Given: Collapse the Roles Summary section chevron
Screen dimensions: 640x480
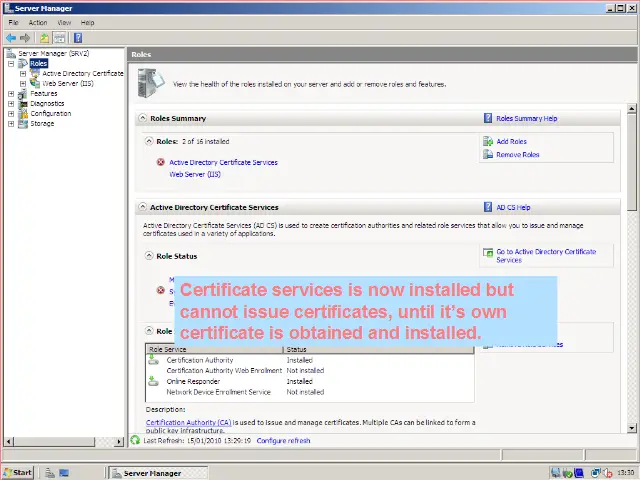Looking at the screenshot, I should pos(142,118).
